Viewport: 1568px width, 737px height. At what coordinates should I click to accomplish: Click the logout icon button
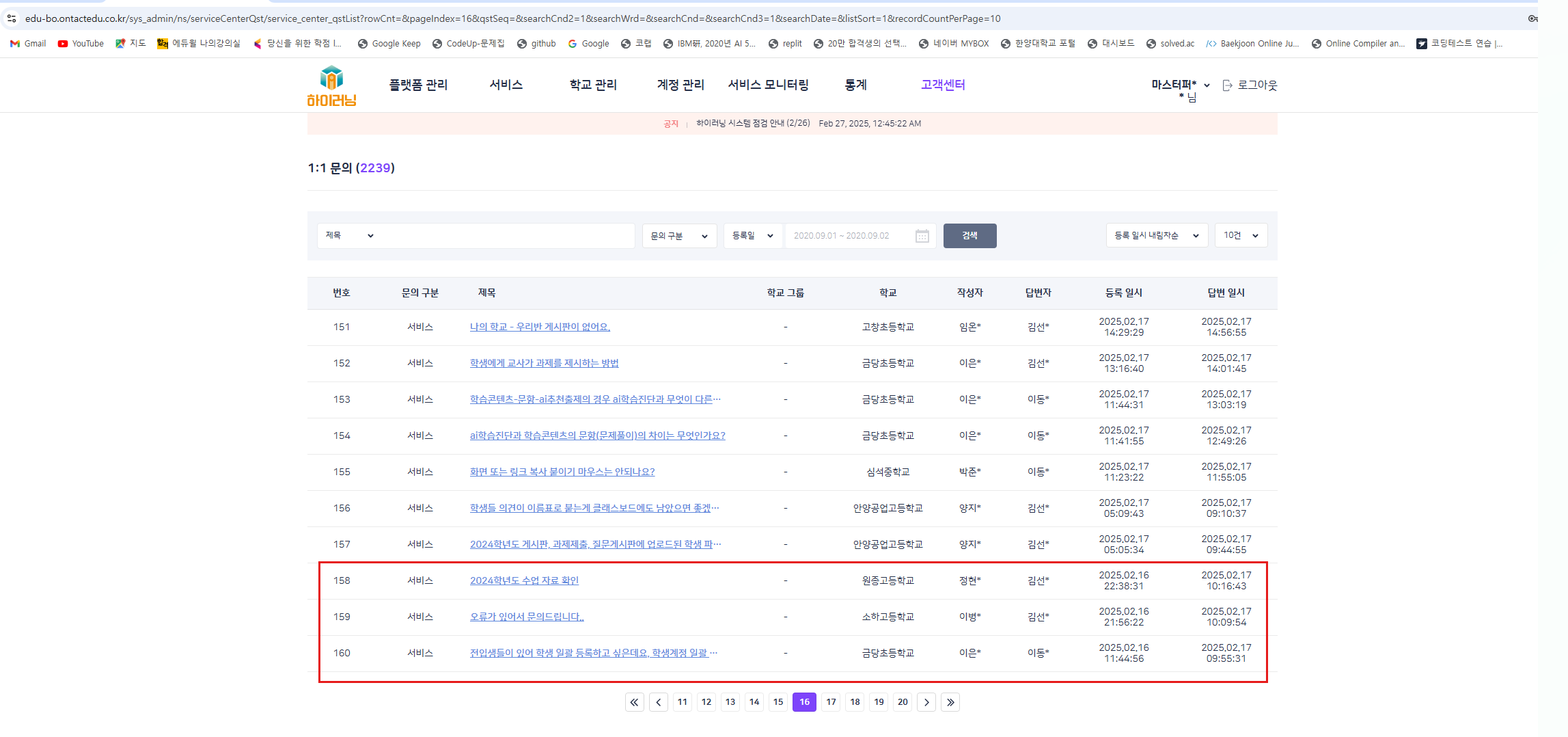(1227, 85)
